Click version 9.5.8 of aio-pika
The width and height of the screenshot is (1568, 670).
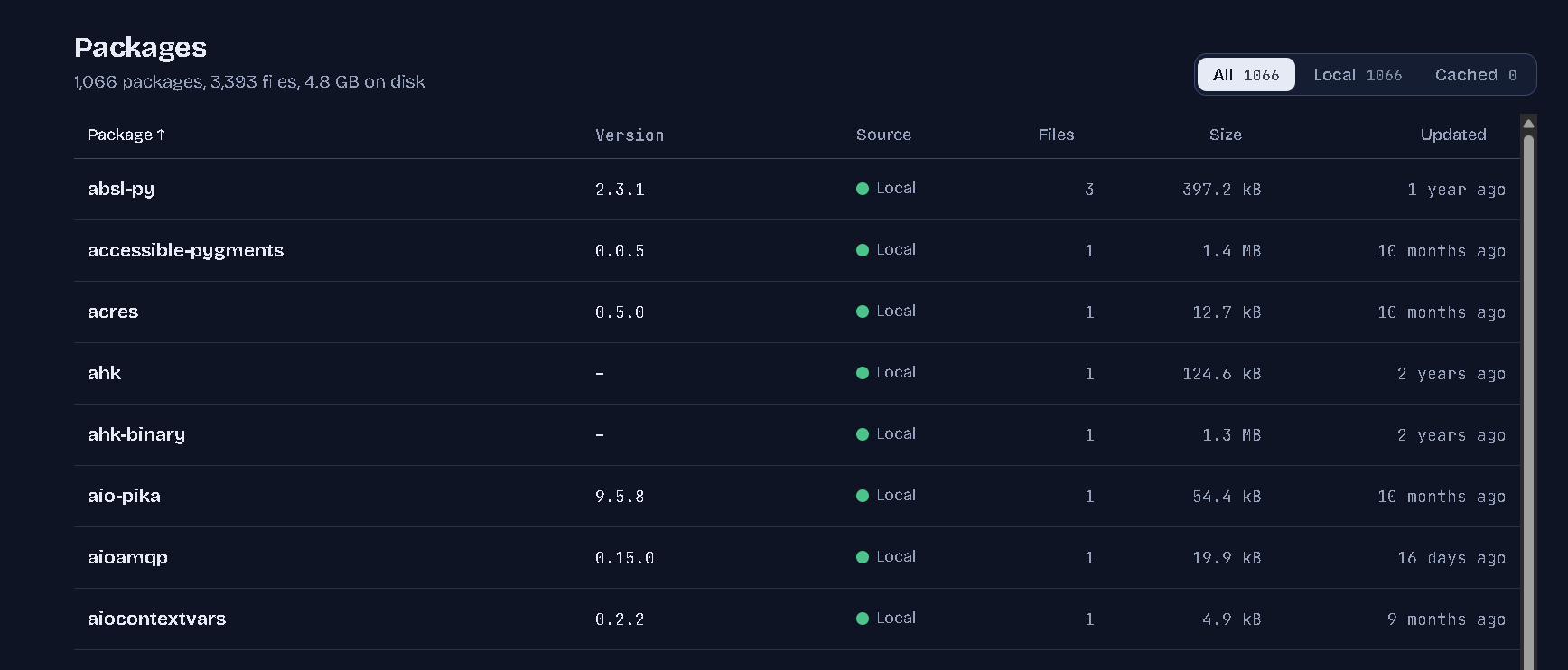pyautogui.click(x=620, y=496)
